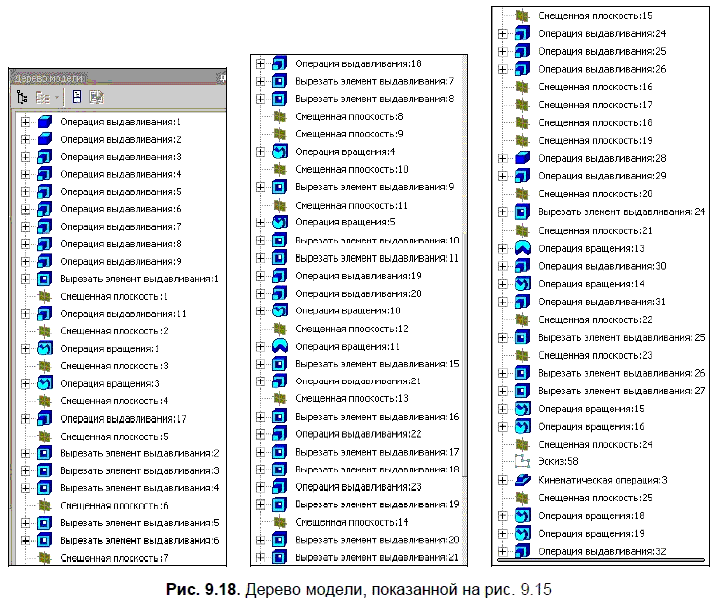
Task: Click the revolve icon of Операция вращения:19
Action: point(522,533)
